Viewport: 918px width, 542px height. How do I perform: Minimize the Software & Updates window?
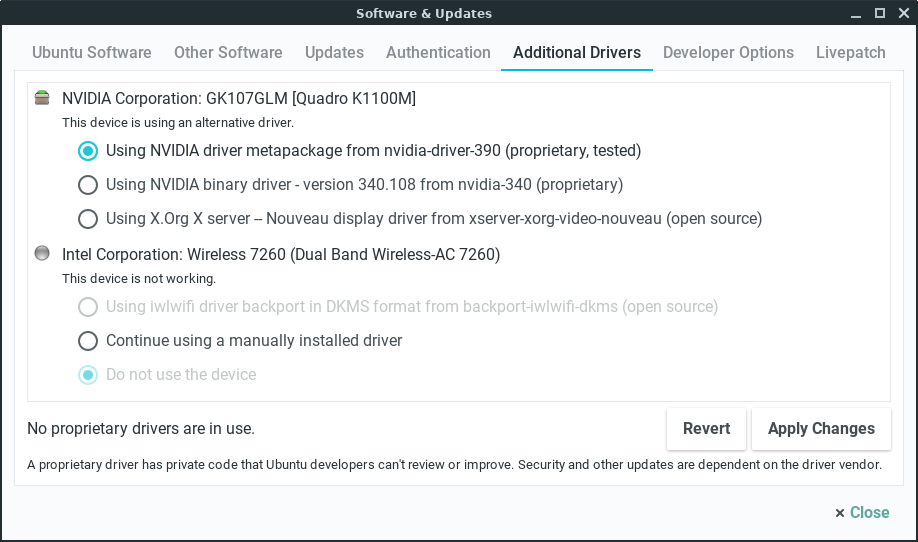coord(856,14)
